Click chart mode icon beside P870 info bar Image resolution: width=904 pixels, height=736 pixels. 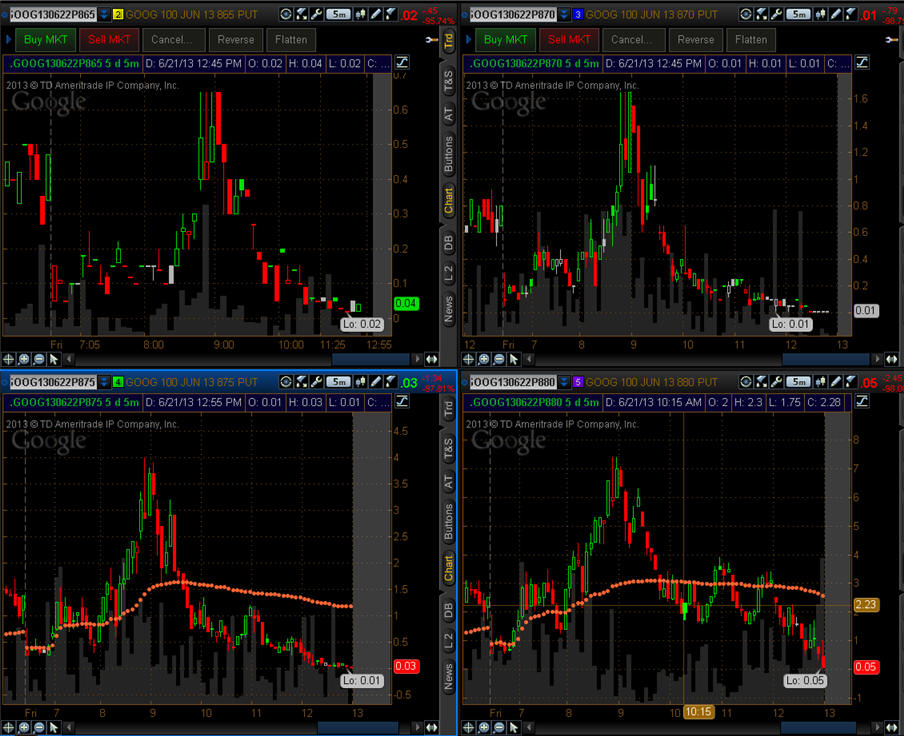click(x=862, y=62)
